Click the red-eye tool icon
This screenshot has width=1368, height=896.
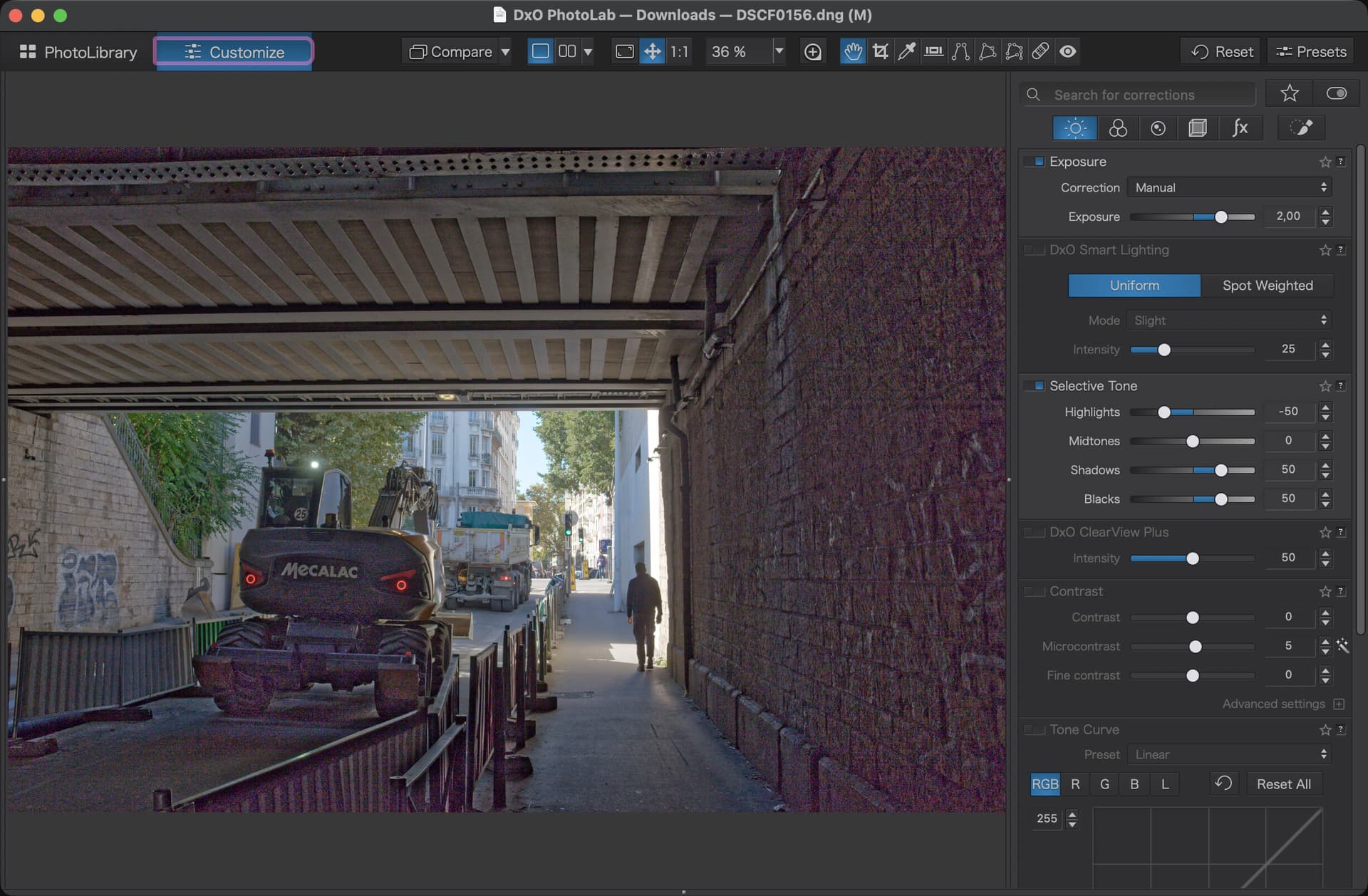click(x=1067, y=51)
